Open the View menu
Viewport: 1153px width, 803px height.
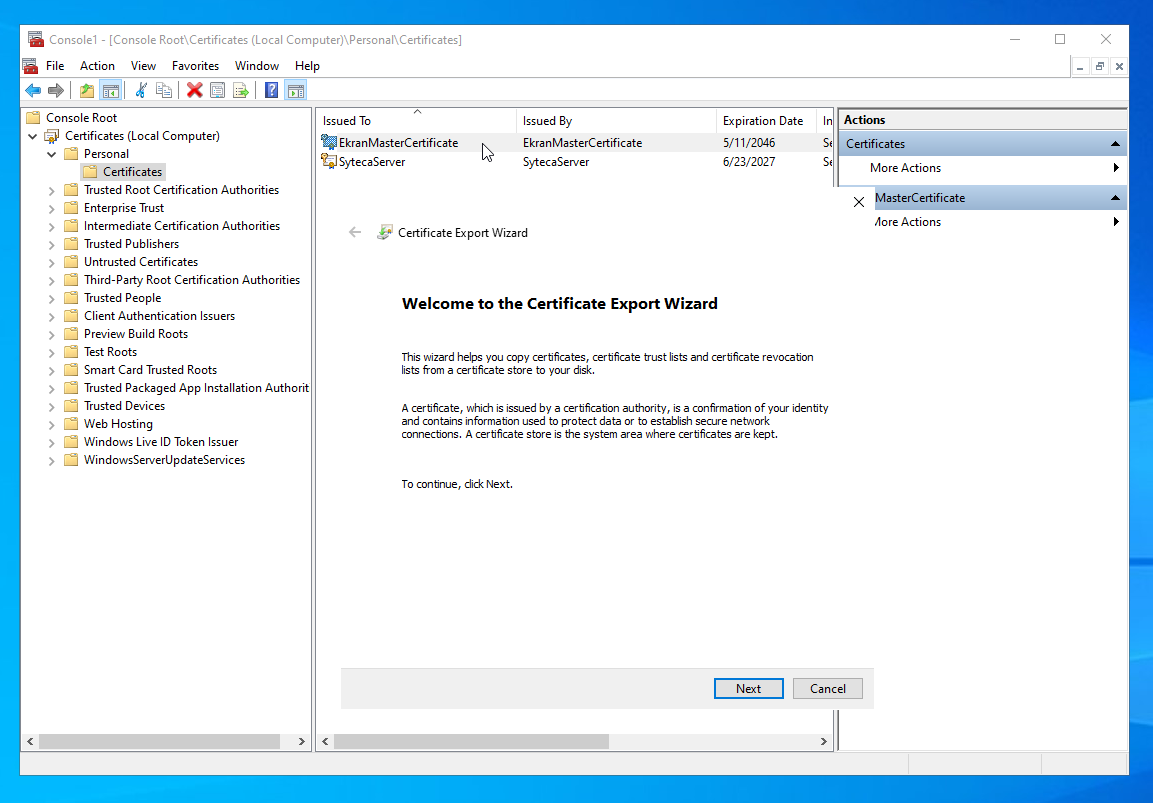[143, 66]
